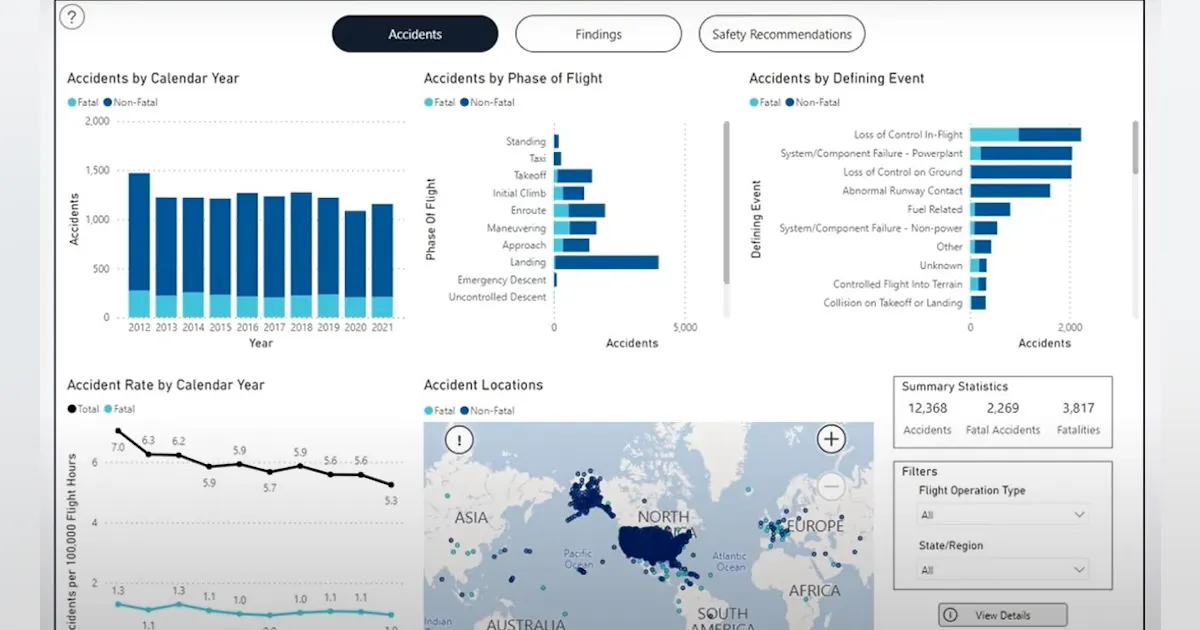Click the Alaska accident cluster on map
Image resolution: width=1200 pixels, height=630 pixels.
[x=588, y=497]
